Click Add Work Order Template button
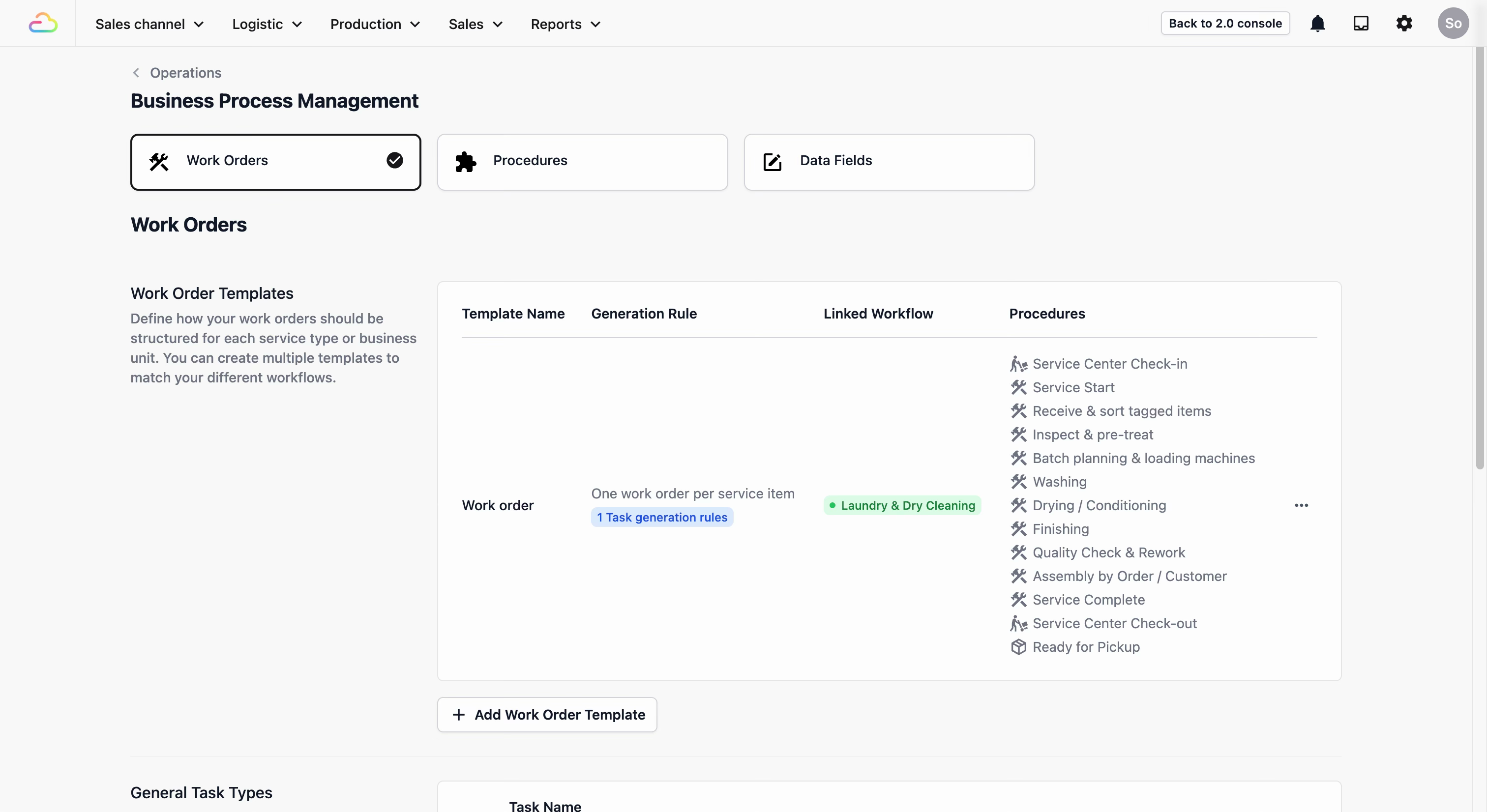Image resolution: width=1487 pixels, height=812 pixels. (547, 715)
